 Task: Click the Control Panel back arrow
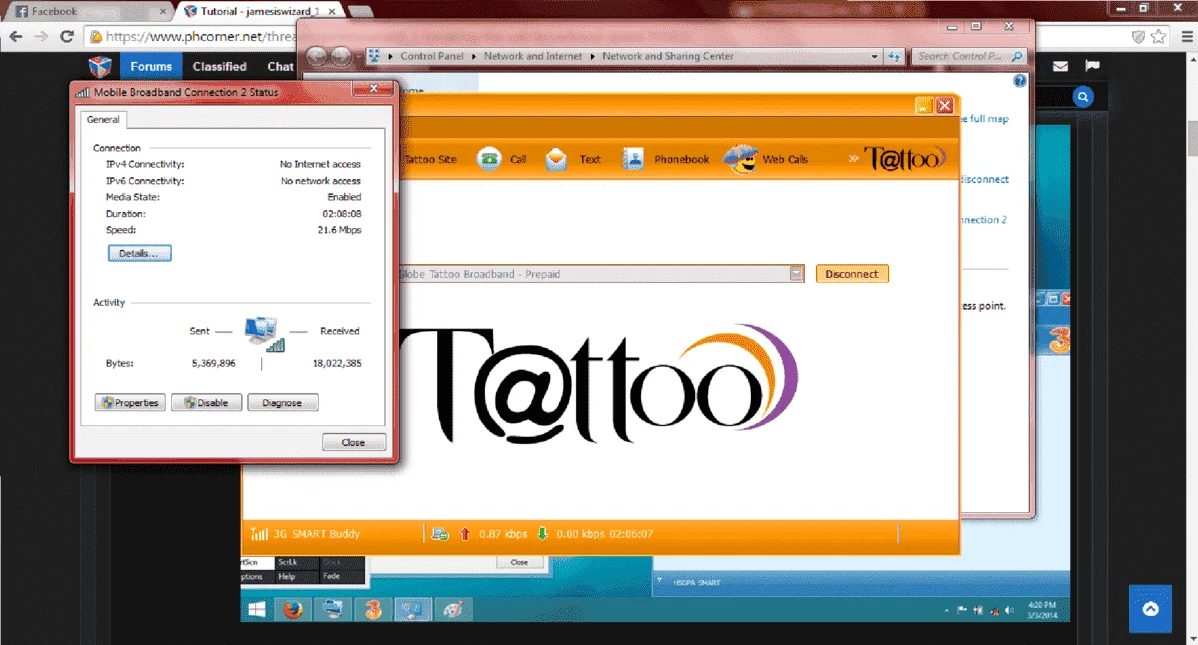[316, 56]
